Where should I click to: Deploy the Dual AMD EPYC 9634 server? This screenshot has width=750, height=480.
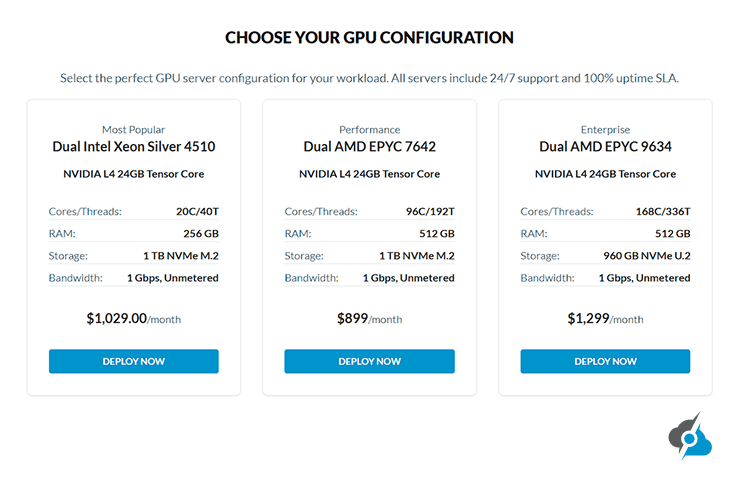[605, 361]
